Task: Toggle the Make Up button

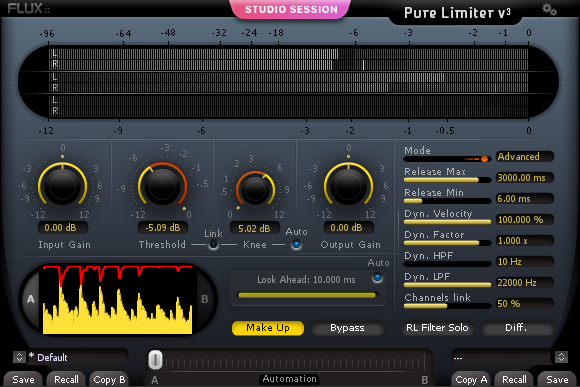Action: [x=268, y=328]
